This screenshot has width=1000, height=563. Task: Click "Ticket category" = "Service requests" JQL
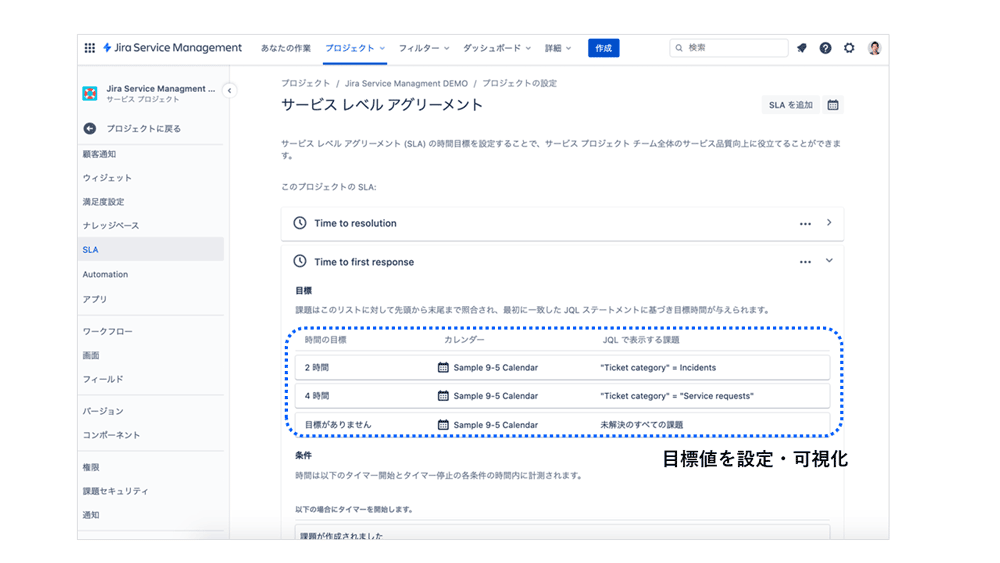tap(677, 396)
